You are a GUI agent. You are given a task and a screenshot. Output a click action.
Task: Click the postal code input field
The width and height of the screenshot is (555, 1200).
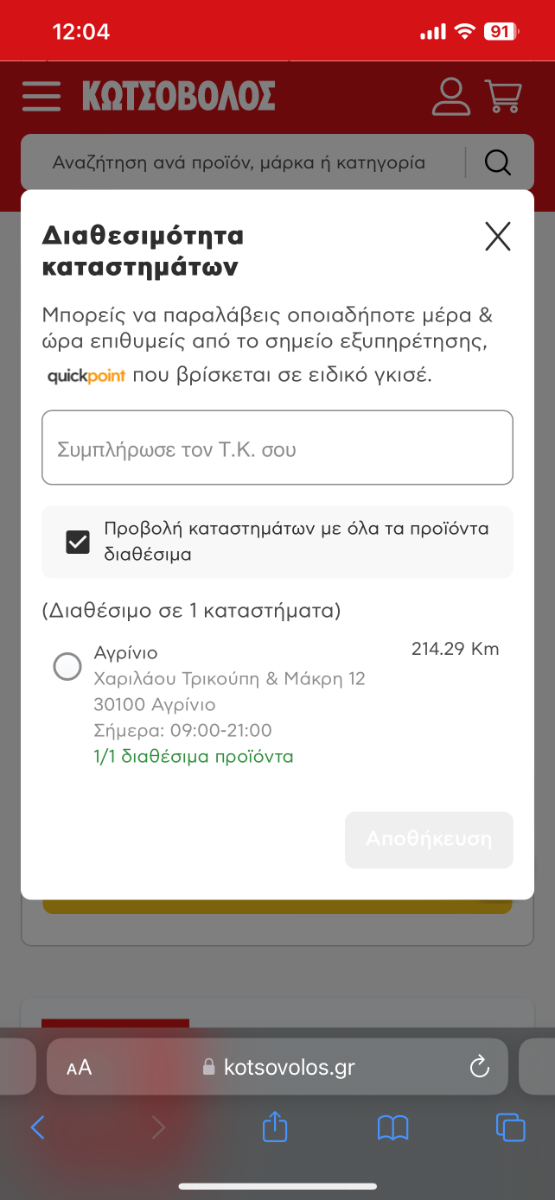(277, 448)
